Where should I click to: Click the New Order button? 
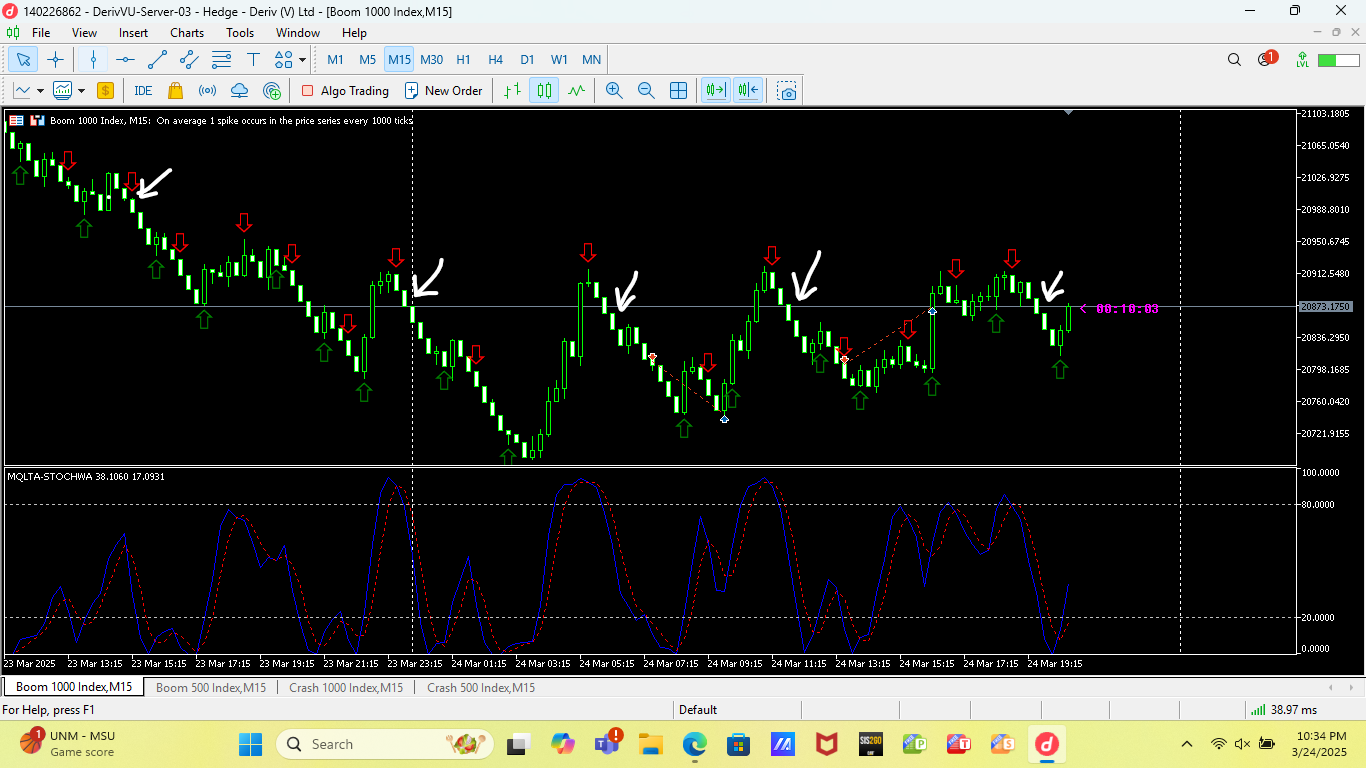(444, 90)
